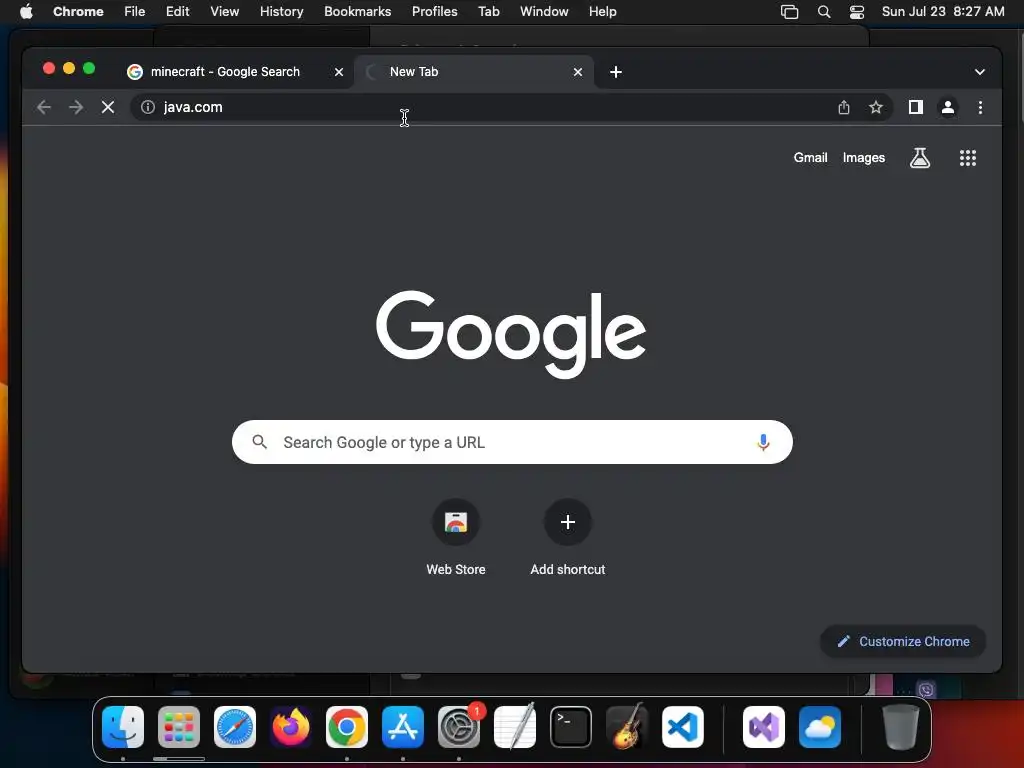Open the Profiles menu
This screenshot has width=1024, height=768.
tap(434, 12)
